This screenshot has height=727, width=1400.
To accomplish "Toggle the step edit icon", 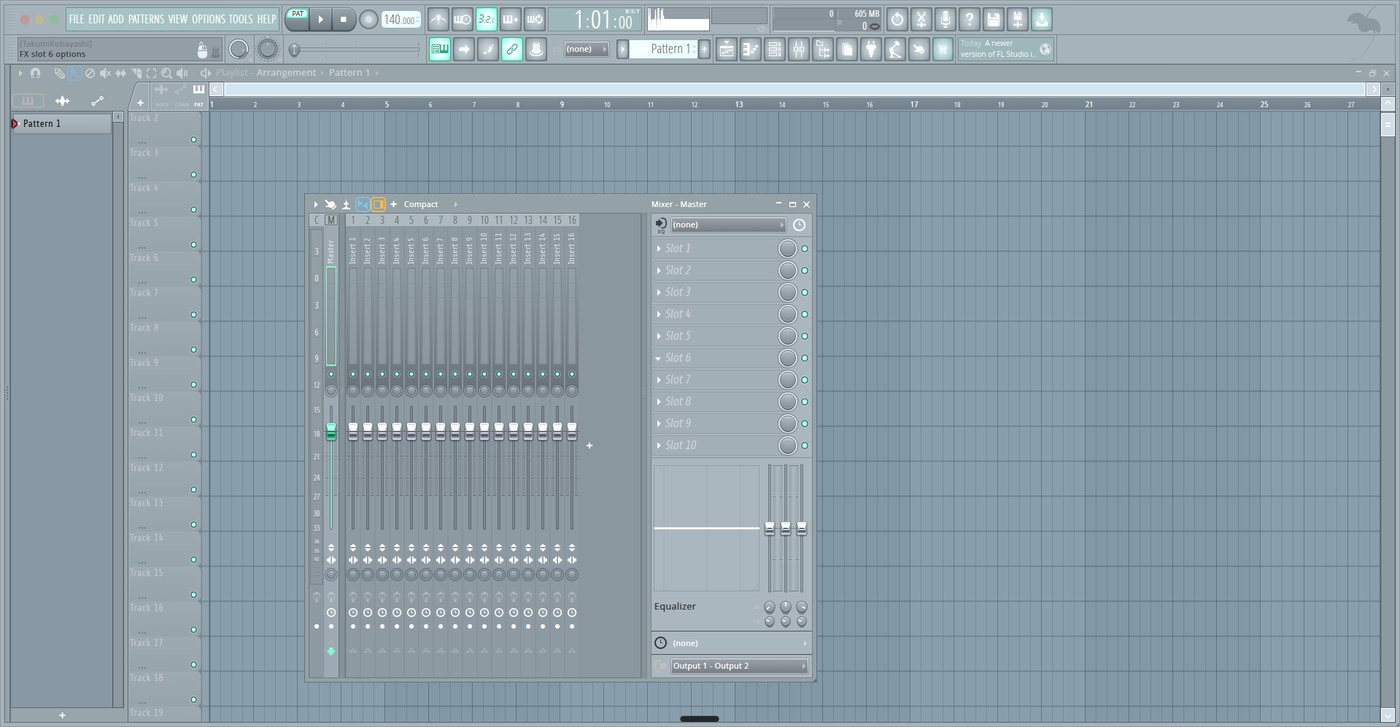I will (x=487, y=49).
